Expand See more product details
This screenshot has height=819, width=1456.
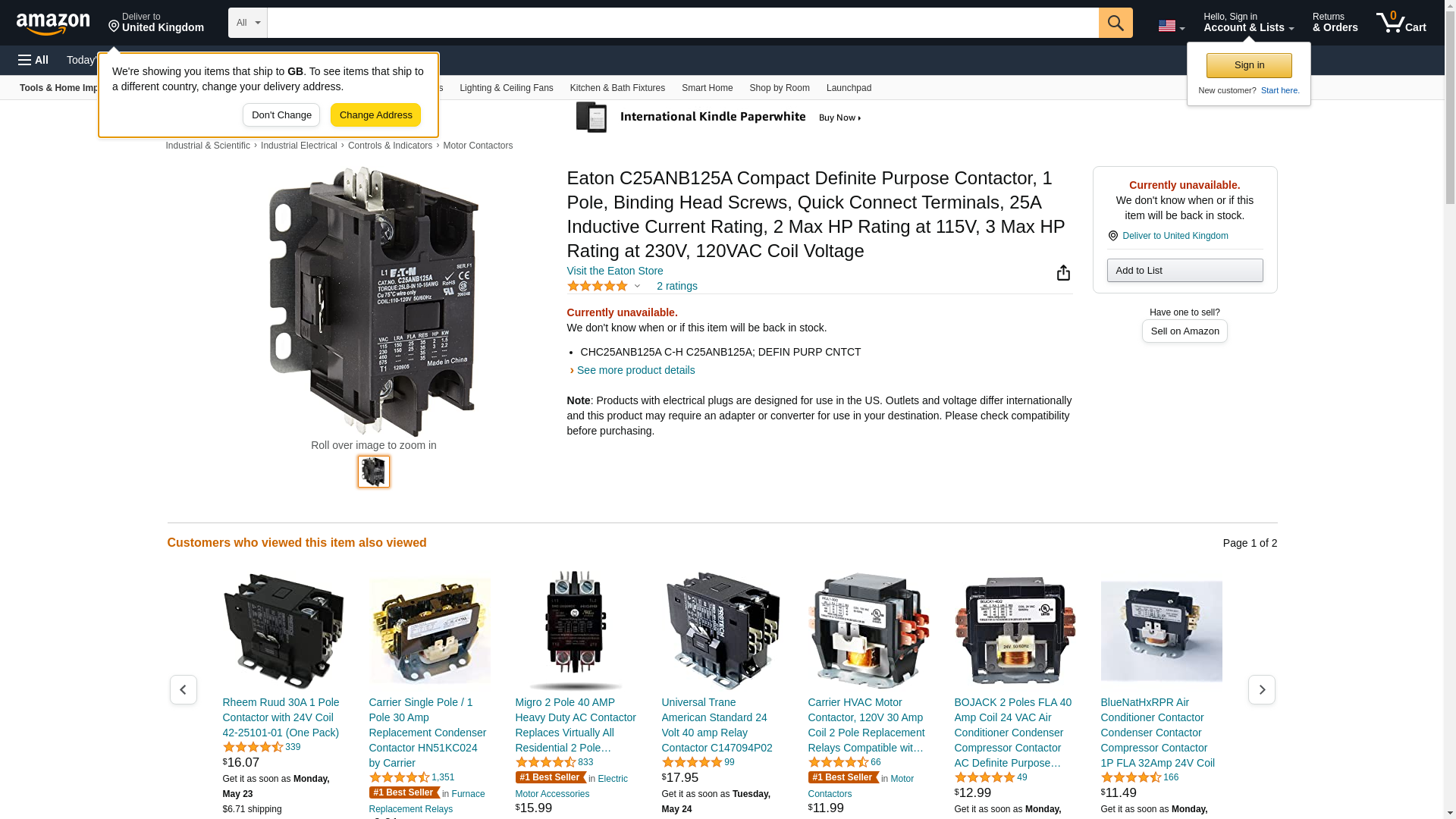point(635,370)
